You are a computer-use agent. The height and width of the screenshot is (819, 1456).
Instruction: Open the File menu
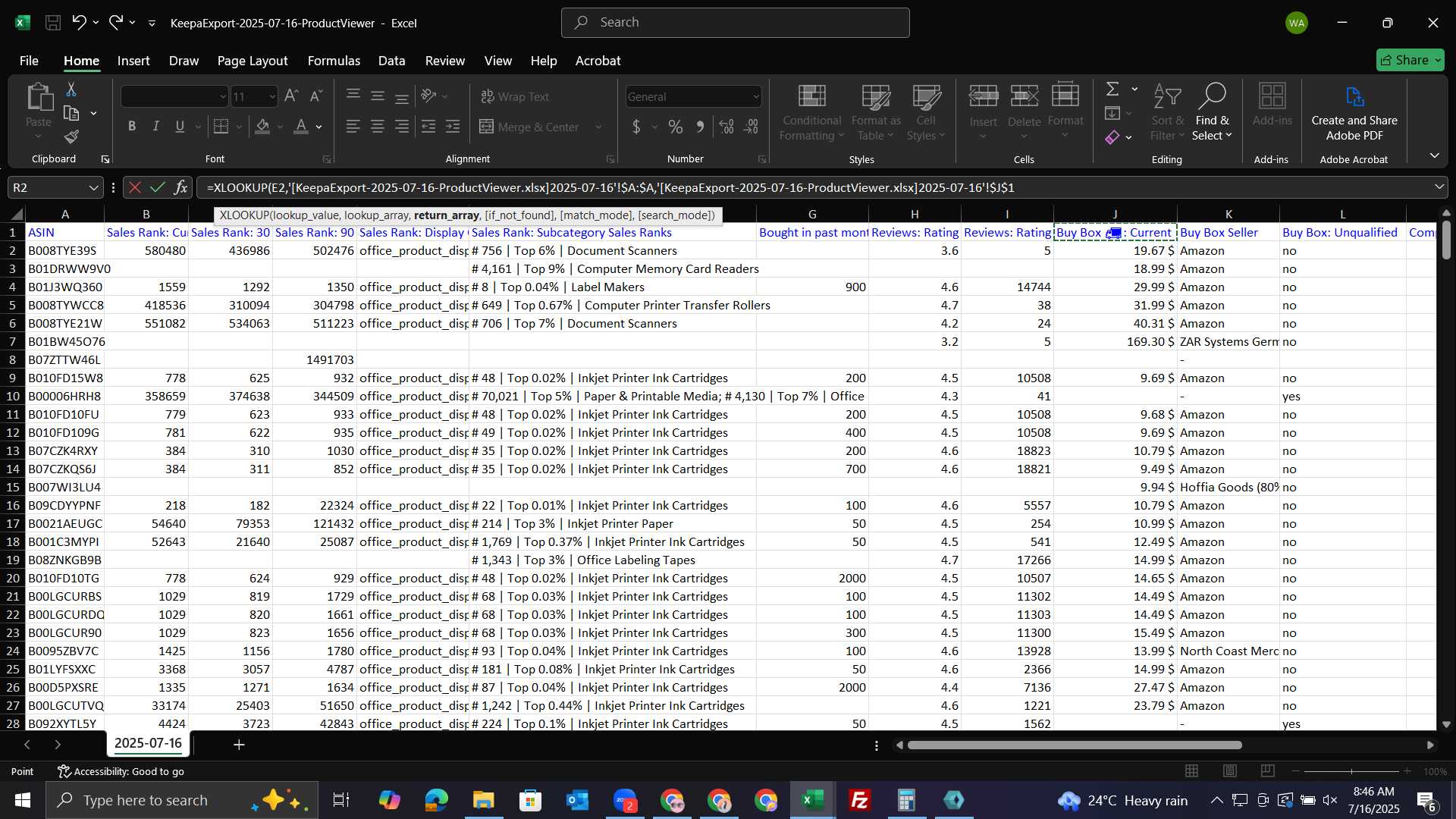[x=29, y=61]
